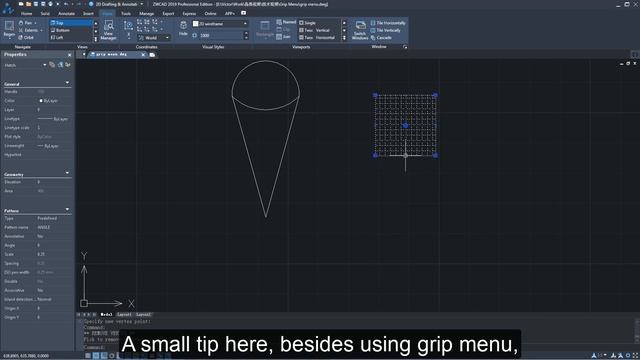640x360 pixels.
Task: Expand the Views list with bottom arrow
Action: 96,39
